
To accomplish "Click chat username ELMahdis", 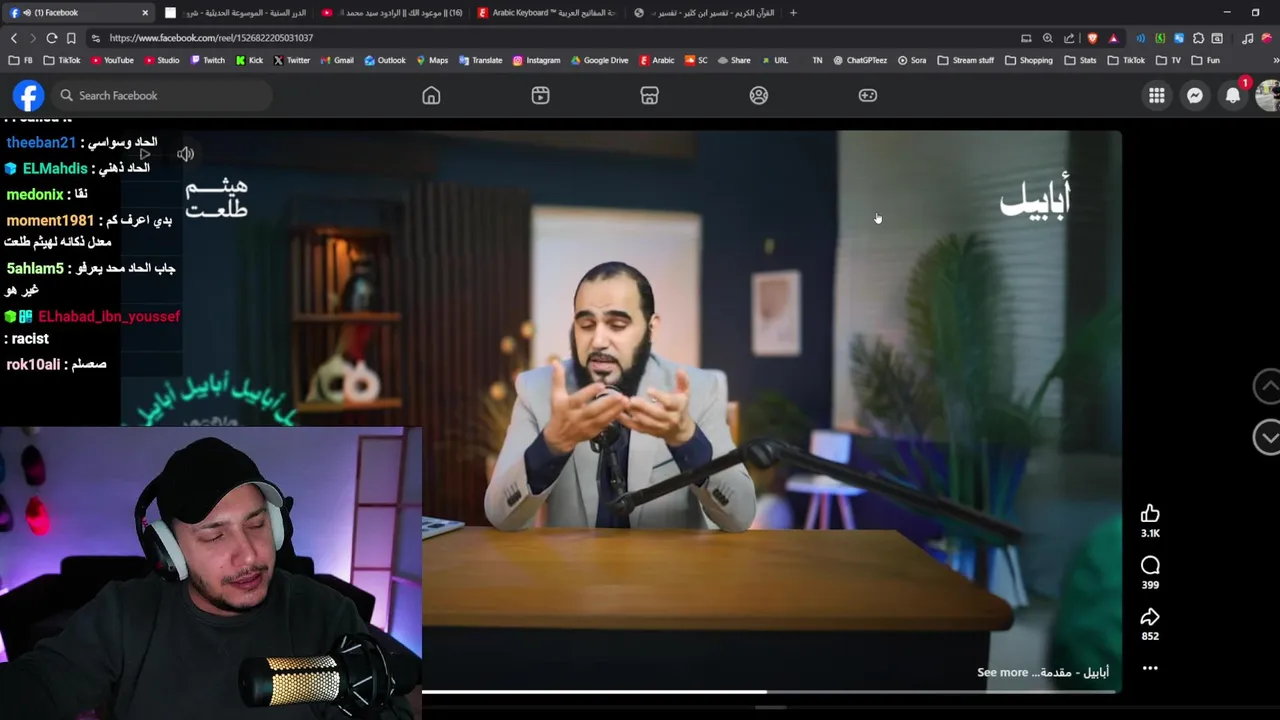I will click(x=55, y=168).
